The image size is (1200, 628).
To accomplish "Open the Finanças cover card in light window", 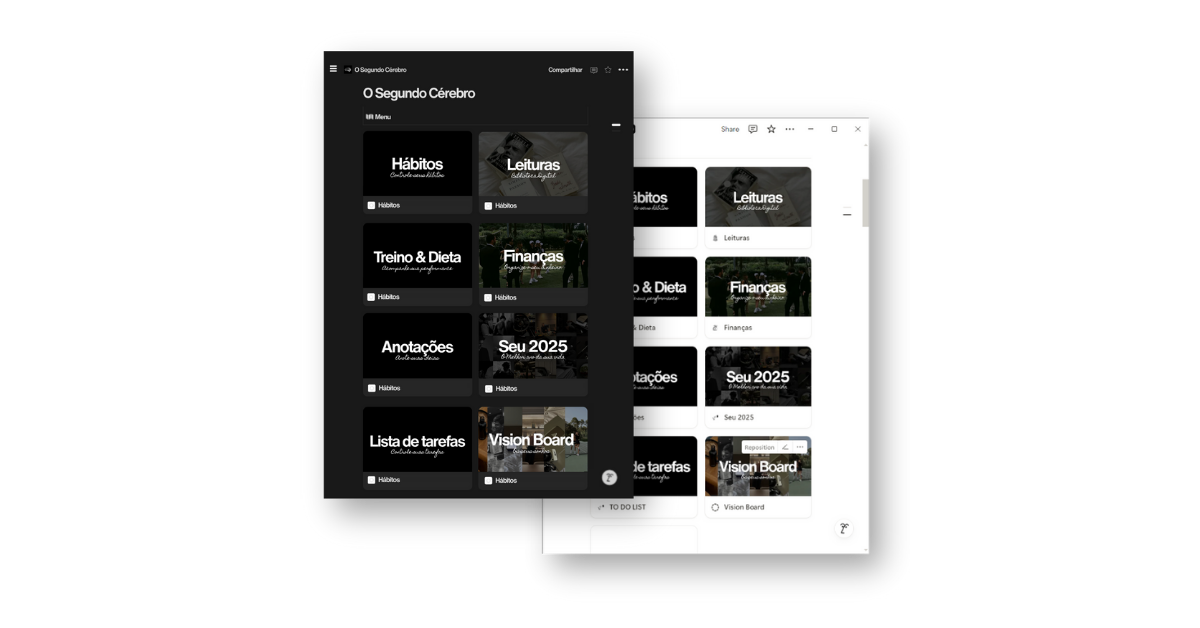I will pos(758,287).
